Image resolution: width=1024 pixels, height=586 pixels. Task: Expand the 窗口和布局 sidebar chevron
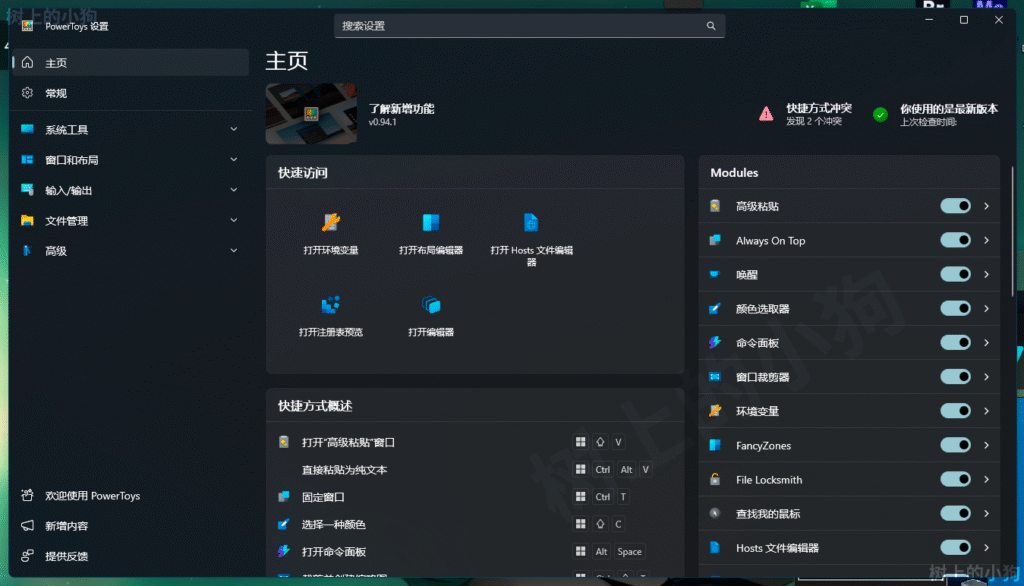click(234, 159)
